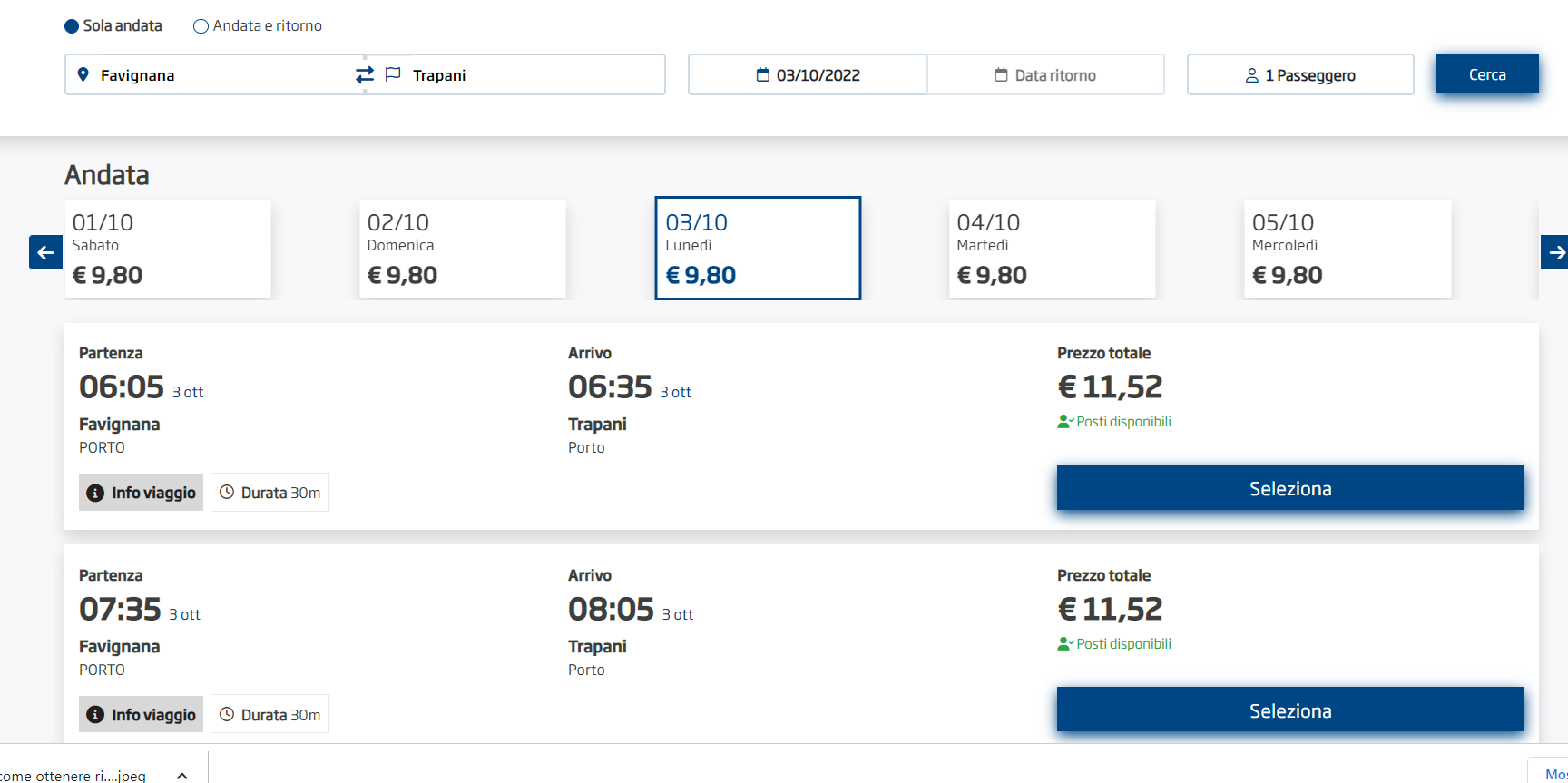Click the next dates right arrow
Screen dimensions: 1568x783
(1555, 252)
